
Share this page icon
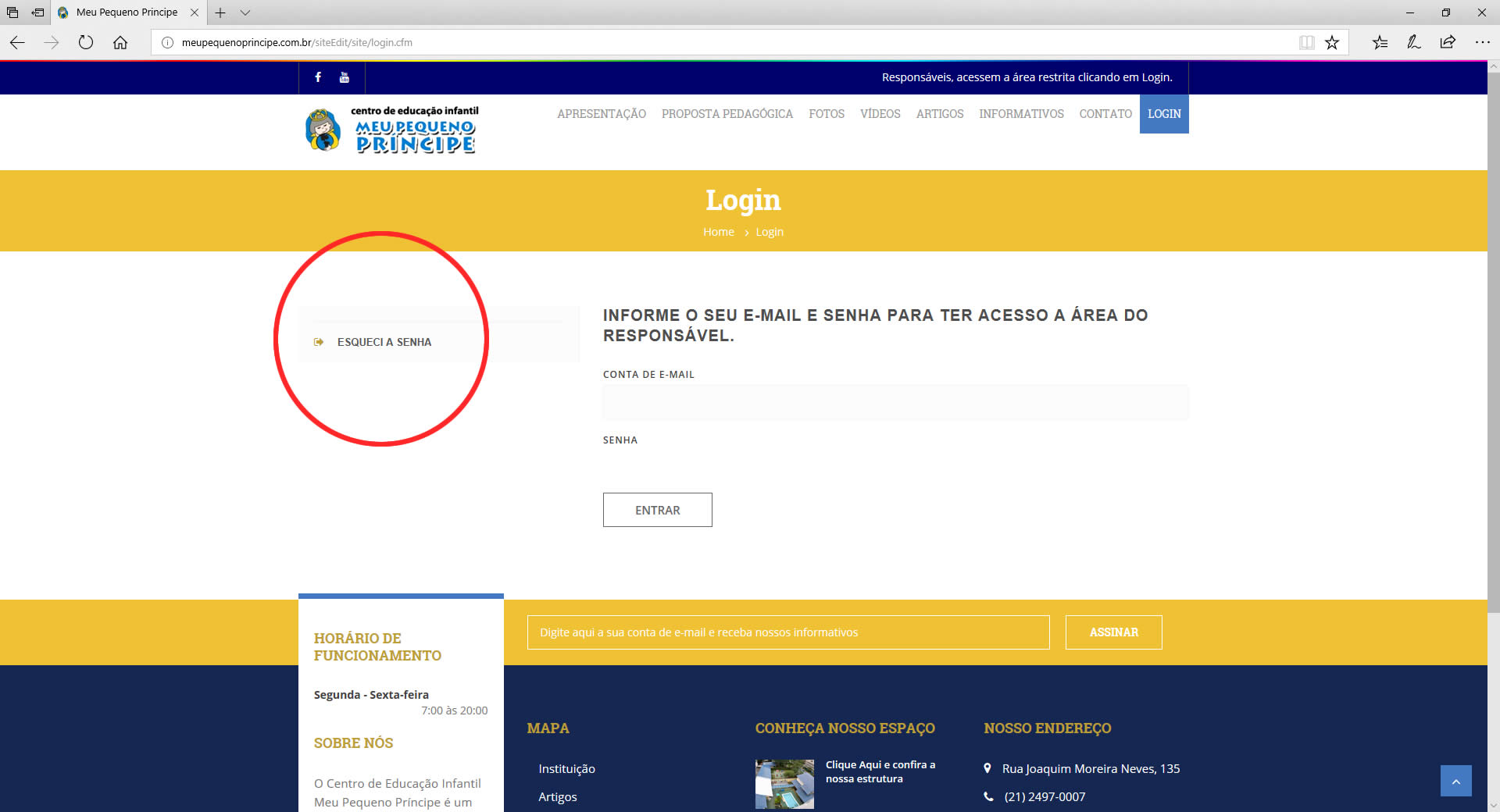coord(1448,43)
